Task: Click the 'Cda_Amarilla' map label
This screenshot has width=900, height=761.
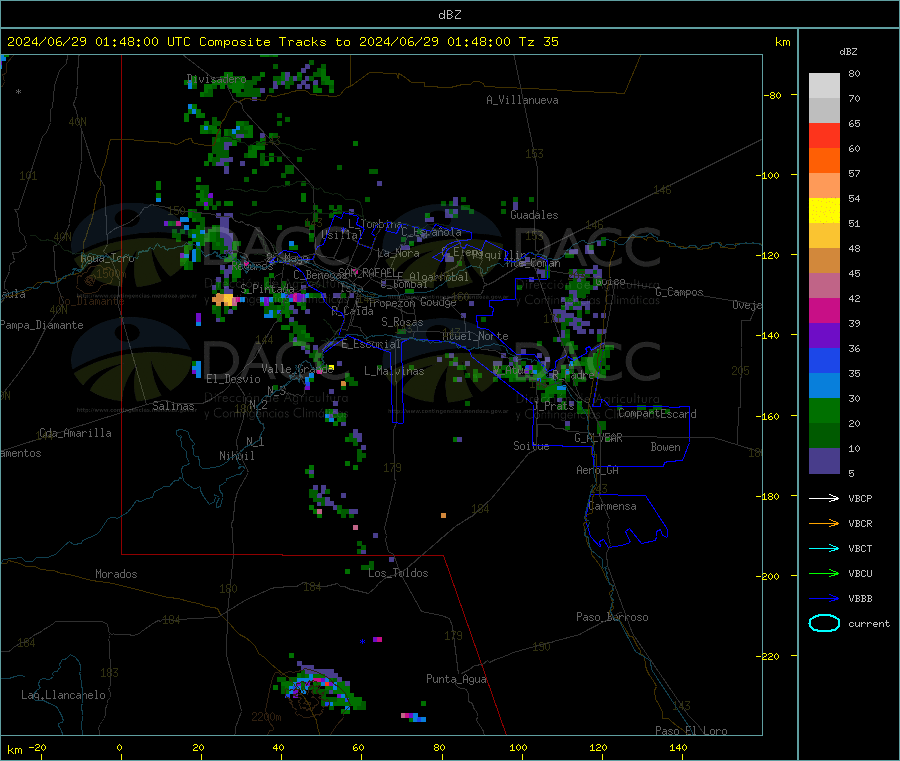Action: 75,433
